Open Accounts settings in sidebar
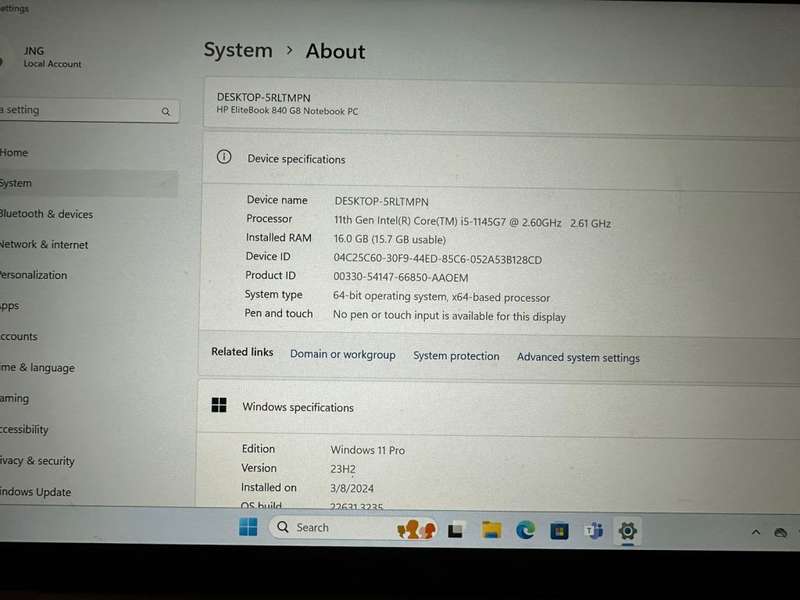 pyautogui.click(x=19, y=337)
